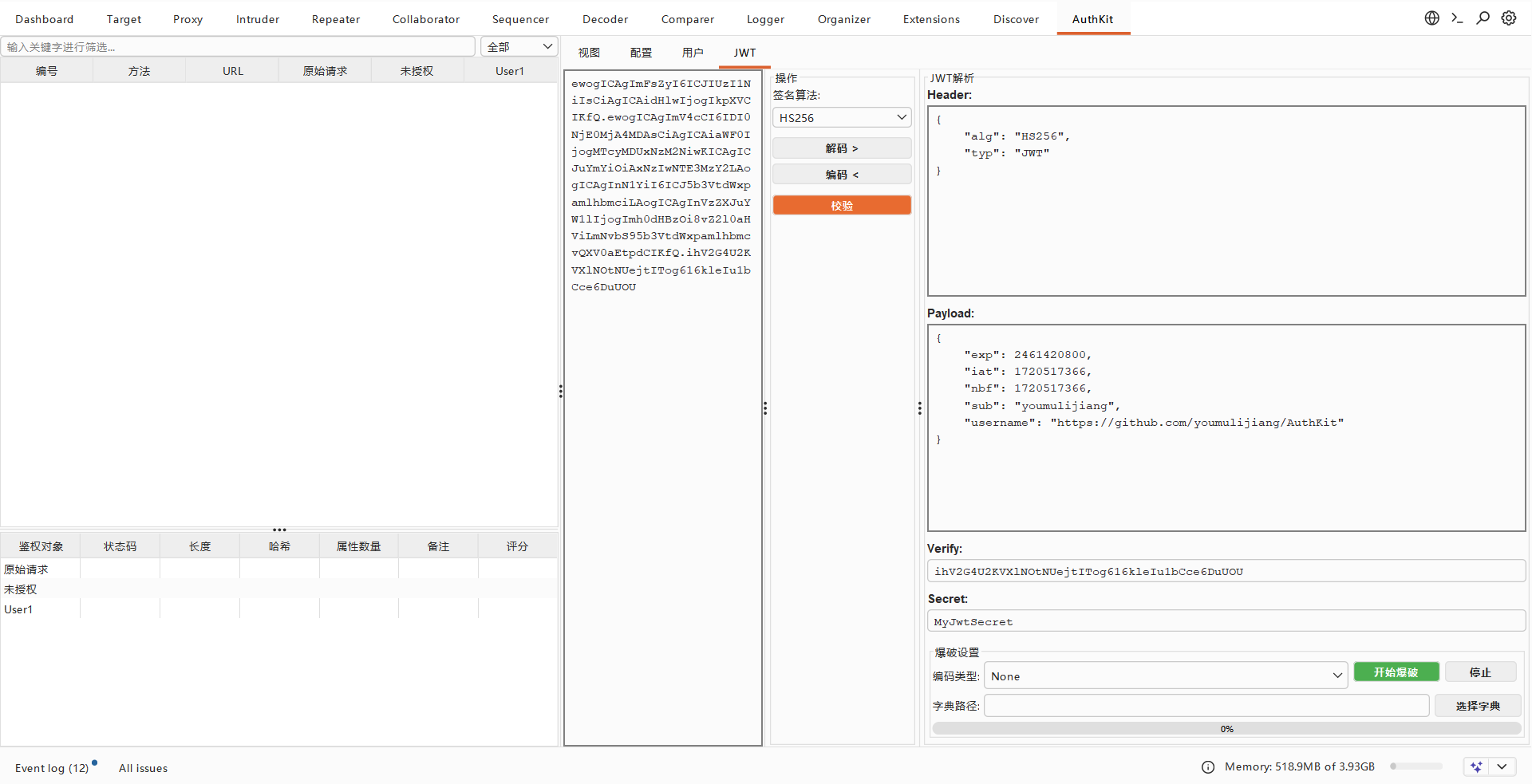Switch to the Sequencer tab
The height and width of the screenshot is (784, 1532).
tap(520, 19)
